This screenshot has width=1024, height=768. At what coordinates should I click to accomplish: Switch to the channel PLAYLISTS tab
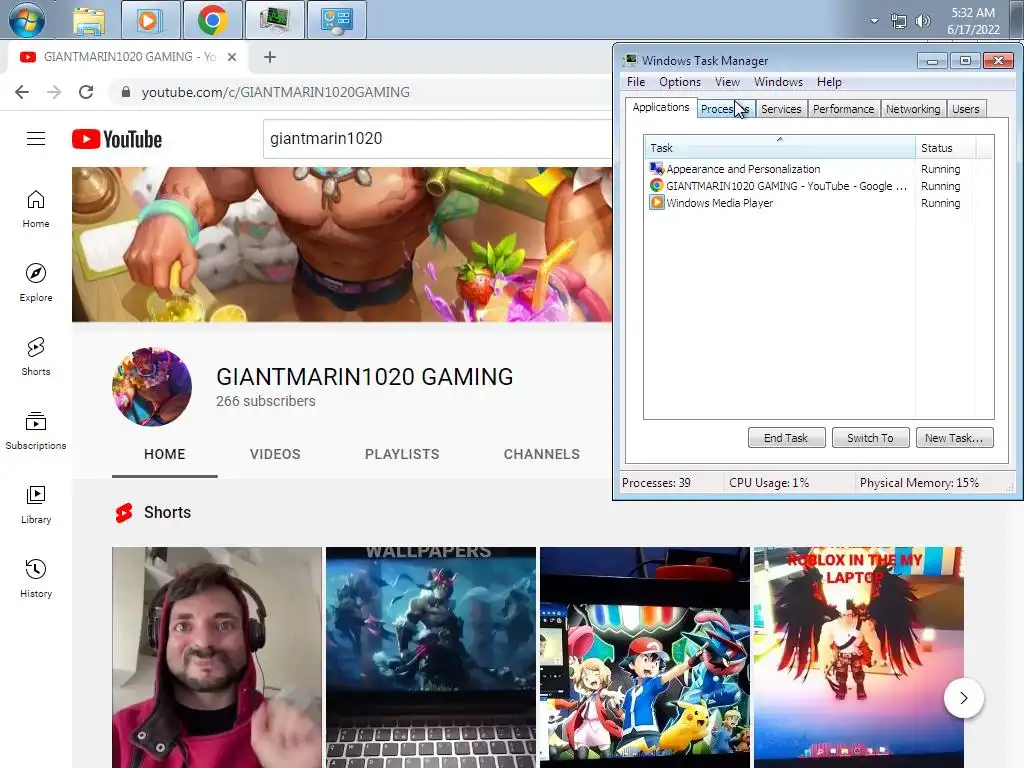point(402,454)
